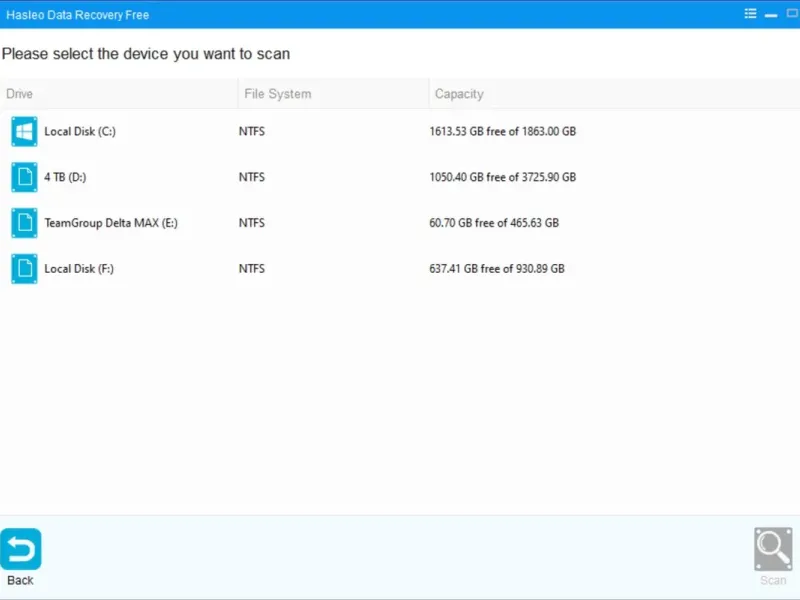Viewport: 800px width, 600px height.
Task: Go back using the Back arrow icon
Action: pyautogui.click(x=21, y=549)
